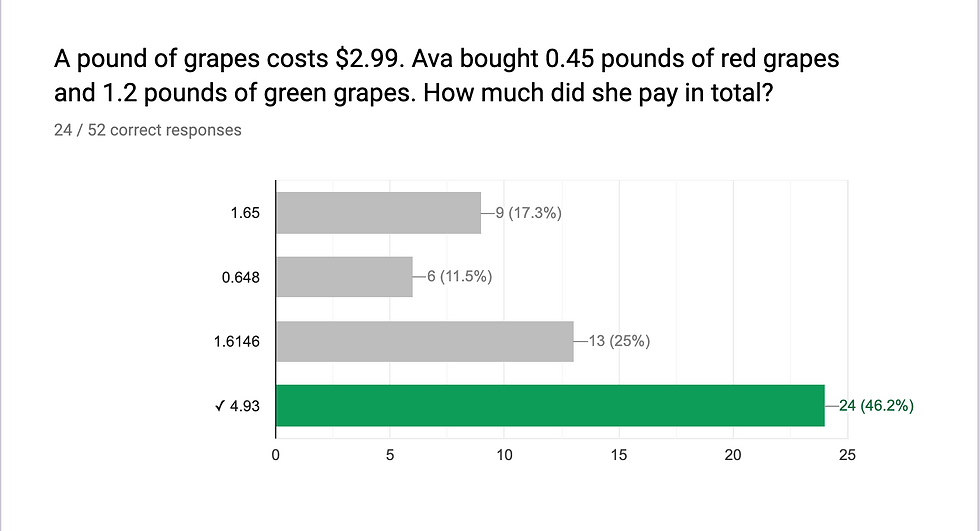This screenshot has height=531, width=980.
Task: Click the 15 tick on the x-axis
Action: (619, 453)
